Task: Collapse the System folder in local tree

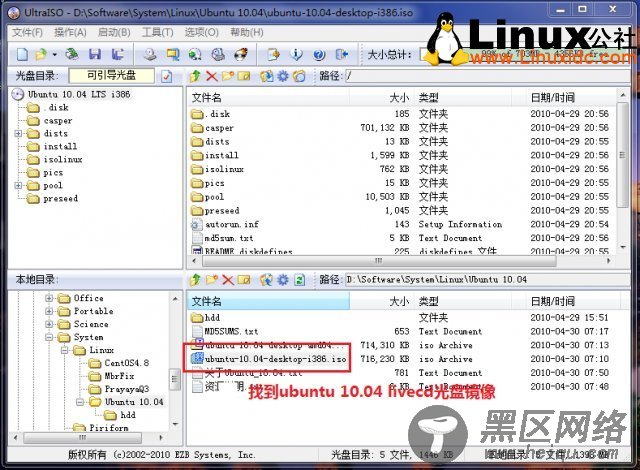Action: 49,337
